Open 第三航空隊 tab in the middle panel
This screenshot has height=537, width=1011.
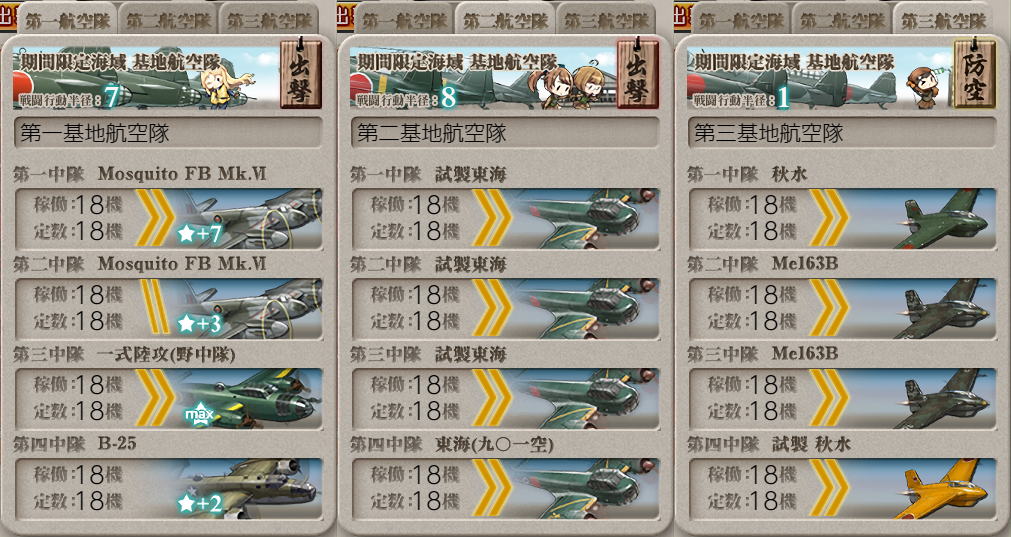click(x=606, y=20)
